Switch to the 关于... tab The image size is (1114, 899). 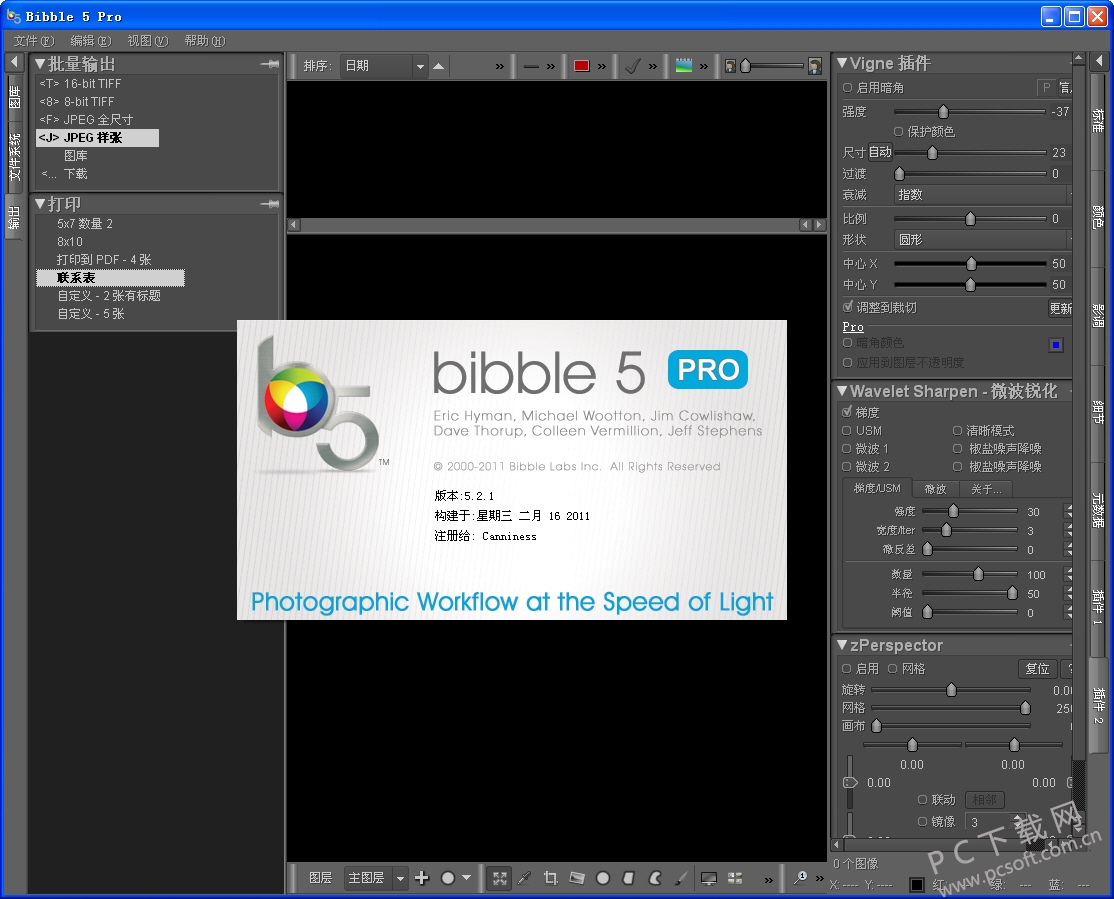click(986, 489)
